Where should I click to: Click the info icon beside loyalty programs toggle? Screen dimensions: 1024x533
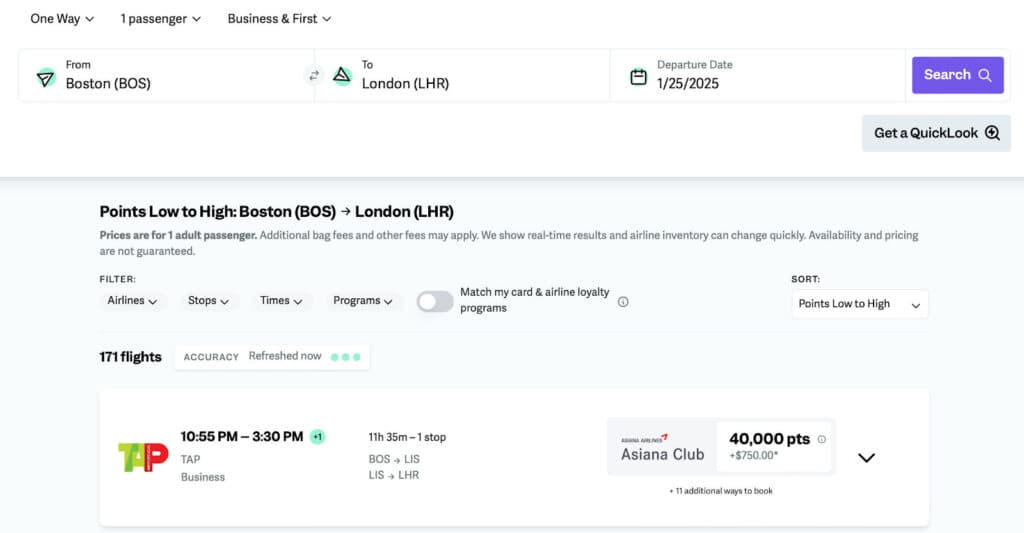[623, 302]
